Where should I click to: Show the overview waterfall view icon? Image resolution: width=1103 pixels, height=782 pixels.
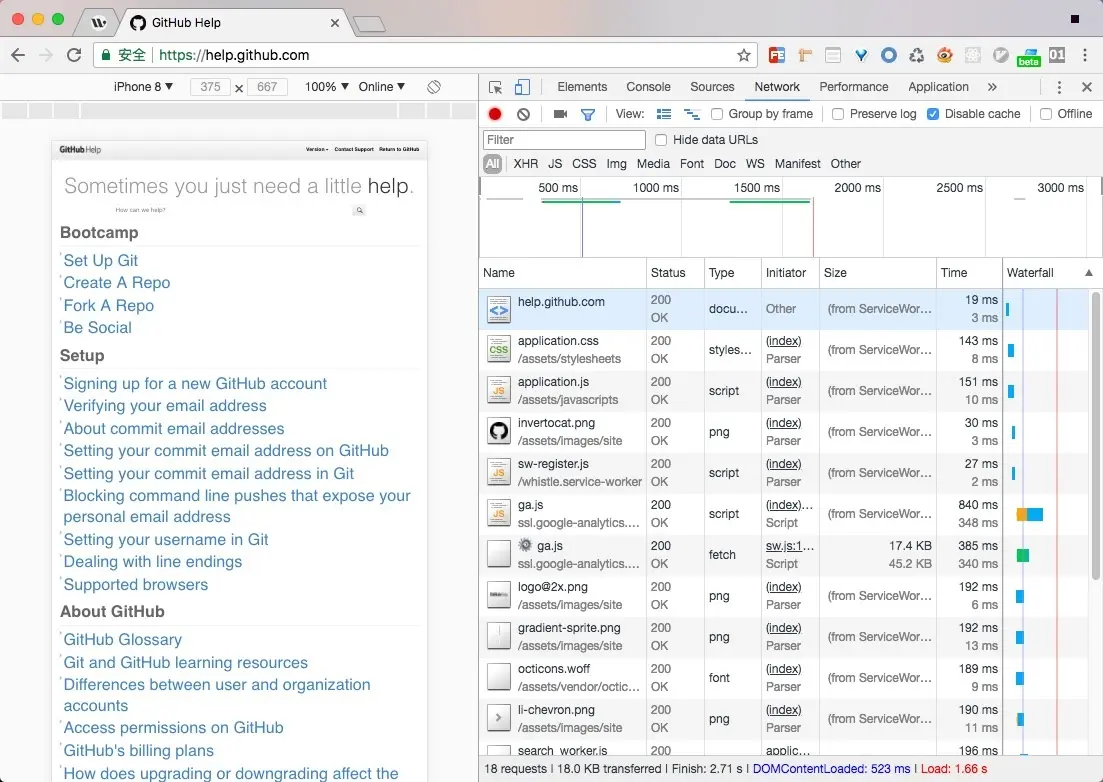tap(691, 114)
